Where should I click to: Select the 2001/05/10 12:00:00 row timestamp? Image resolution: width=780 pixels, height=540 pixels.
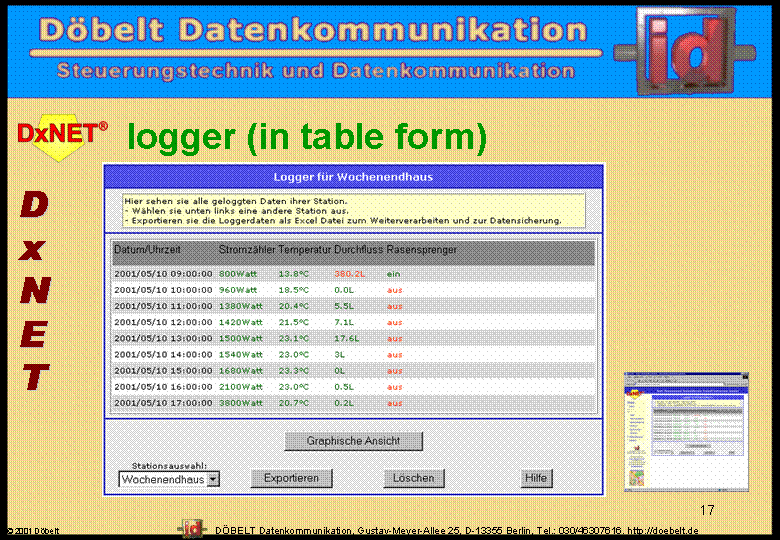pyautogui.click(x=163, y=322)
